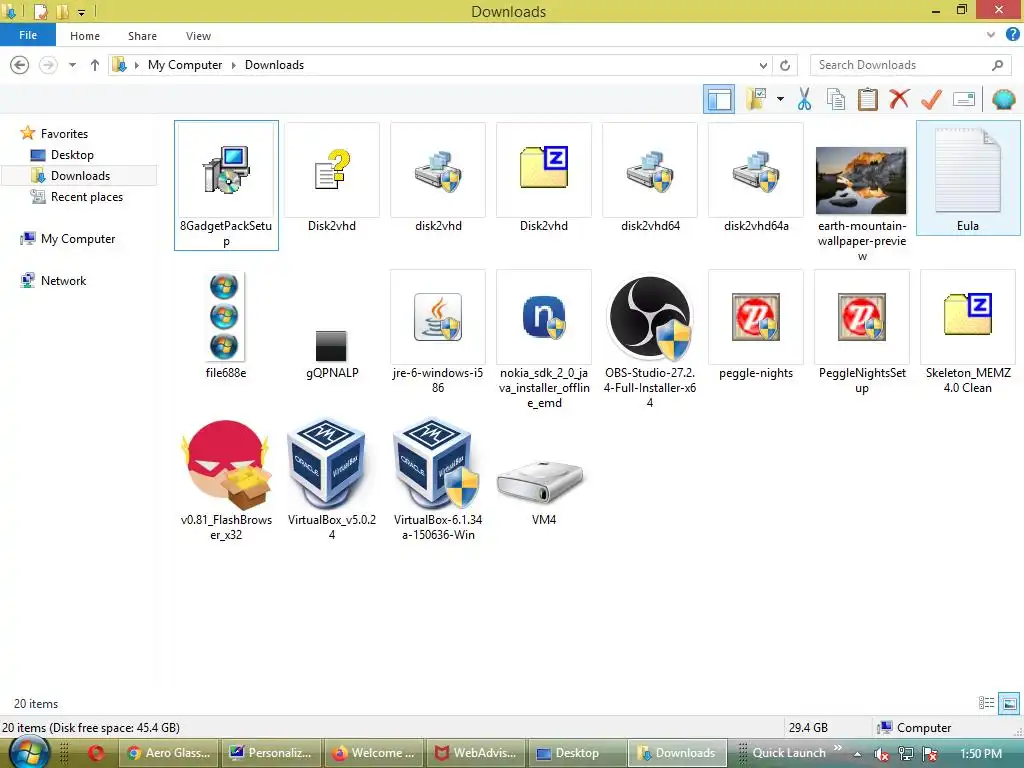Click the Opera icon on the taskbar
Screen dimensions: 1024x768
[x=96, y=753]
